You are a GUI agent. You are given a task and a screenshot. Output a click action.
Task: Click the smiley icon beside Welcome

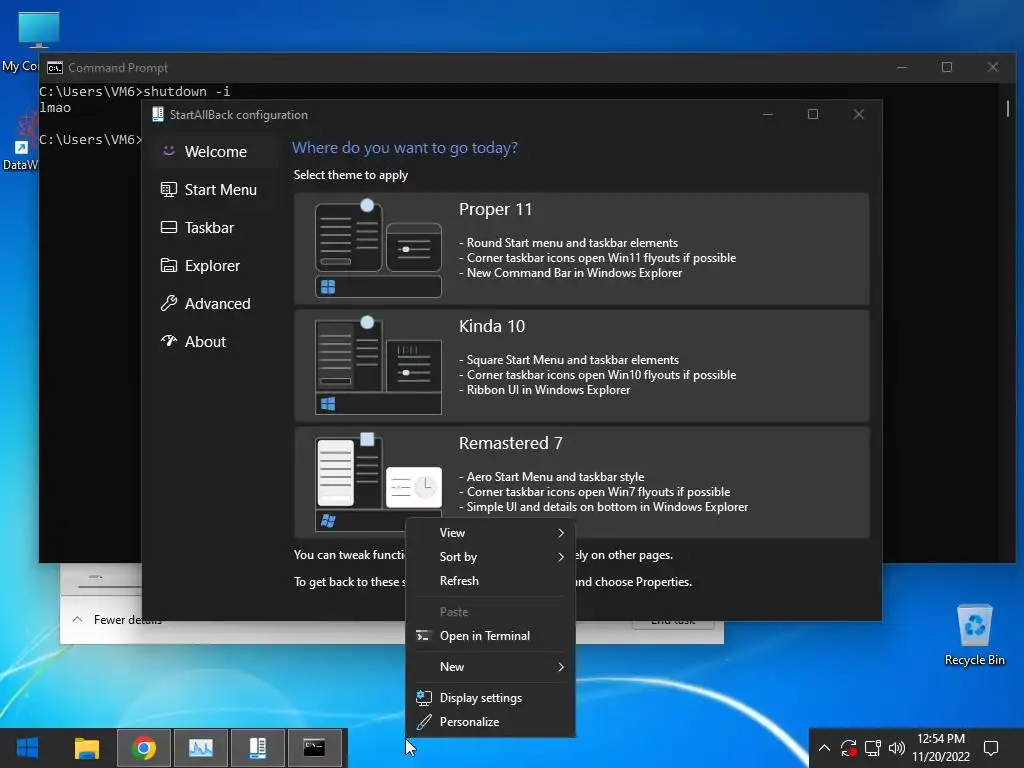click(168, 151)
